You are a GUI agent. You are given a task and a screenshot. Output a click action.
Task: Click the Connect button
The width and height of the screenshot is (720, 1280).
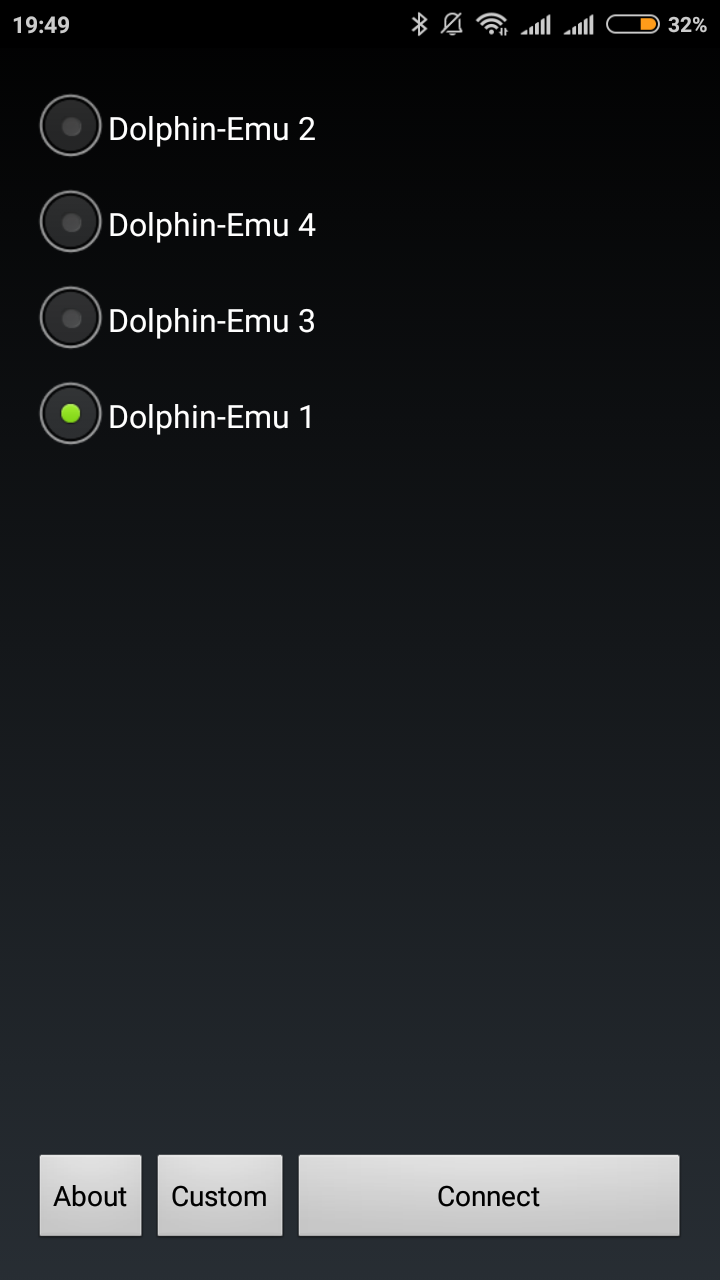coord(488,1196)
